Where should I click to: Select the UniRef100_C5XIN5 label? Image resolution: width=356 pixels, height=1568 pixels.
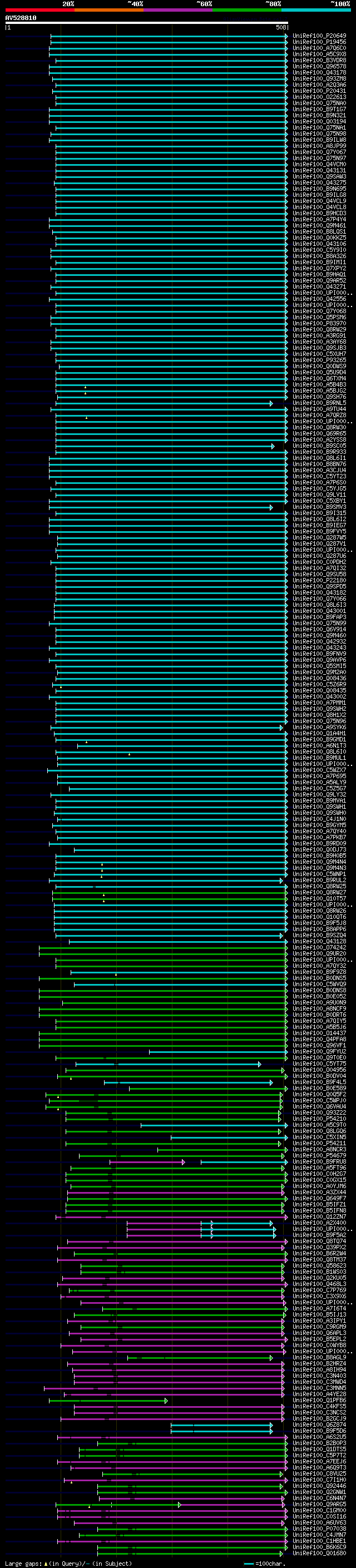point(319,1137)
